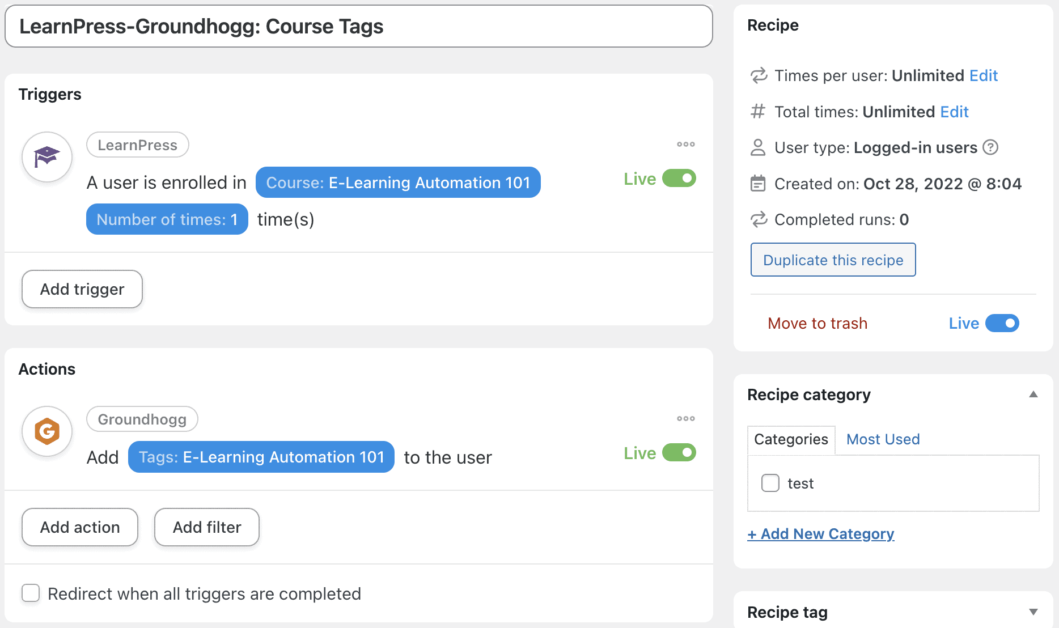Open the Course: E-Learning Automation 101 selector

pos(398,182)
